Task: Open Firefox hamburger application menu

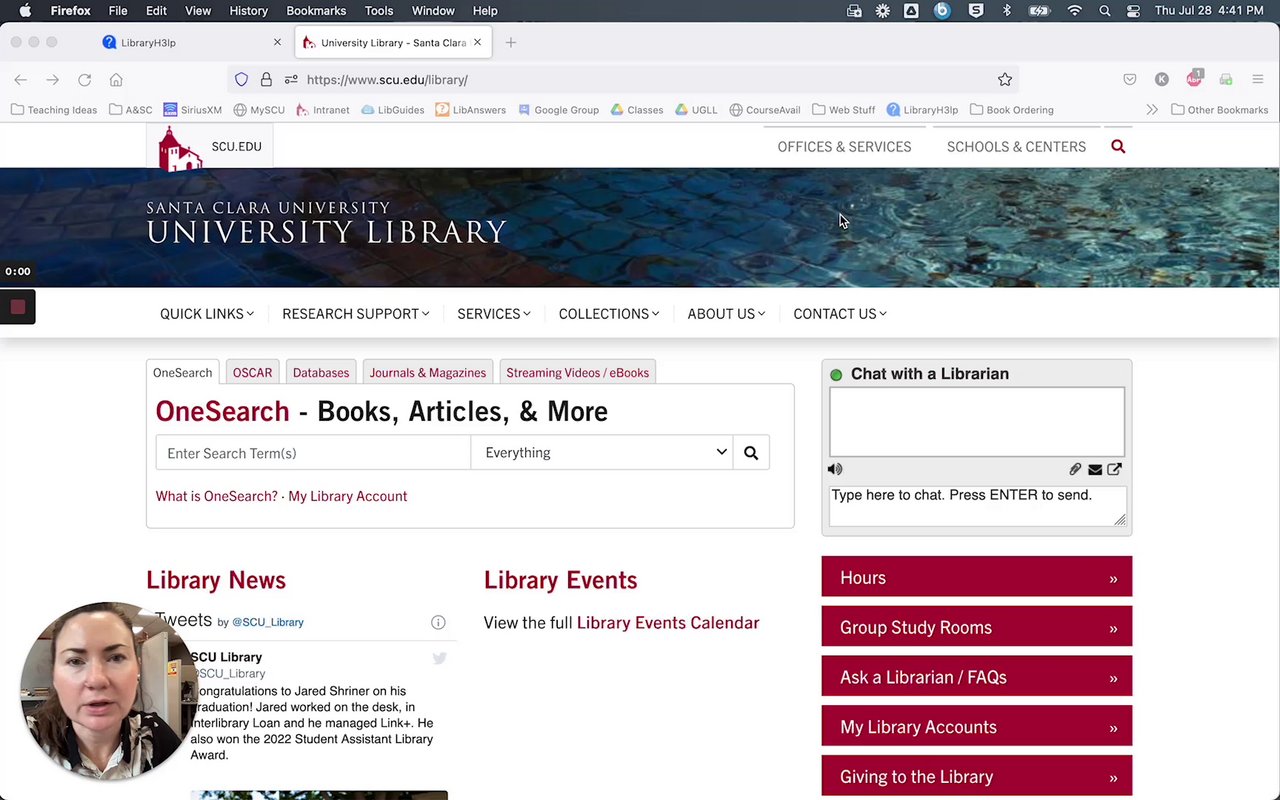Action: pos(1258,80)
